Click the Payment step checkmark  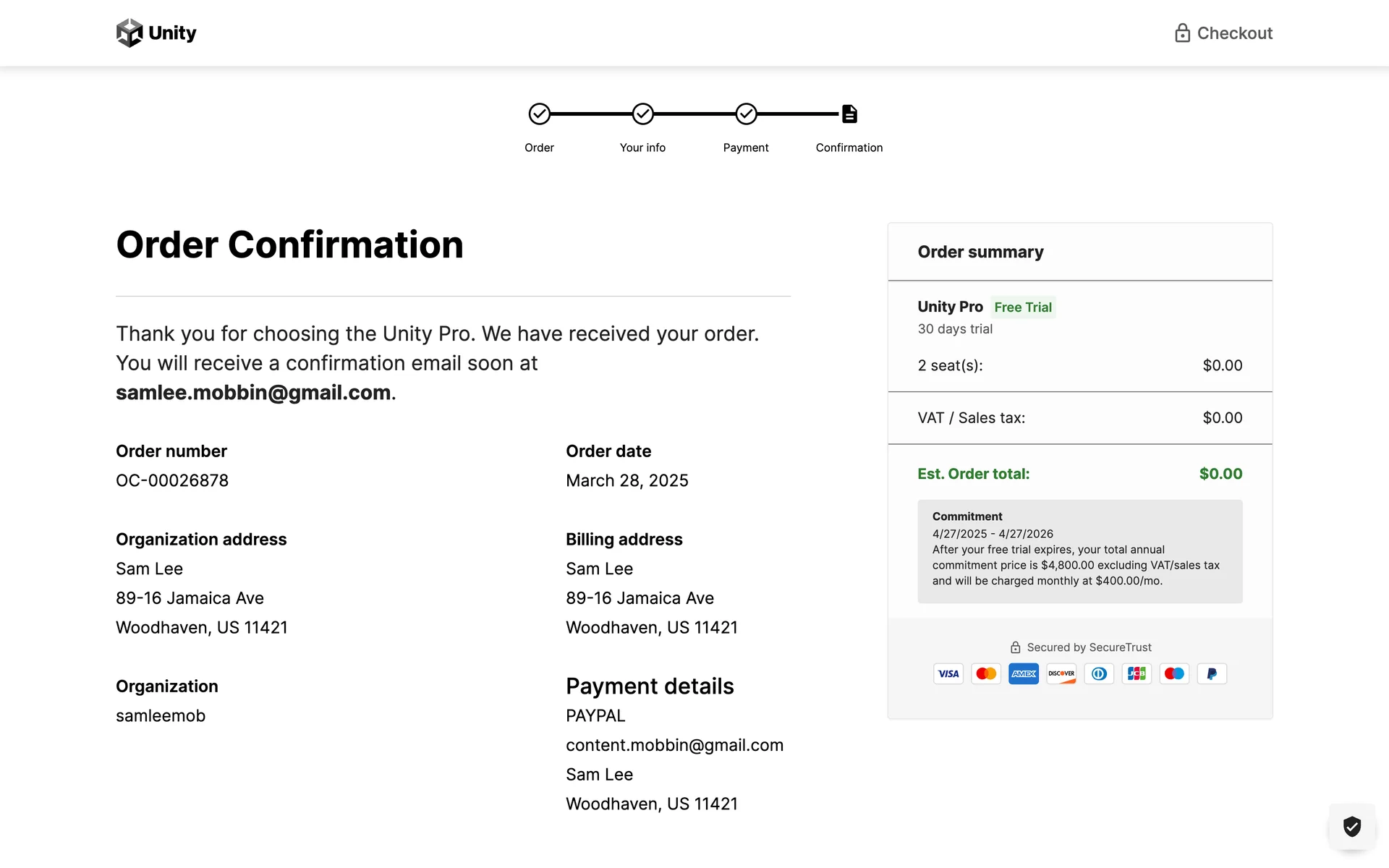[x=746, y=114]
